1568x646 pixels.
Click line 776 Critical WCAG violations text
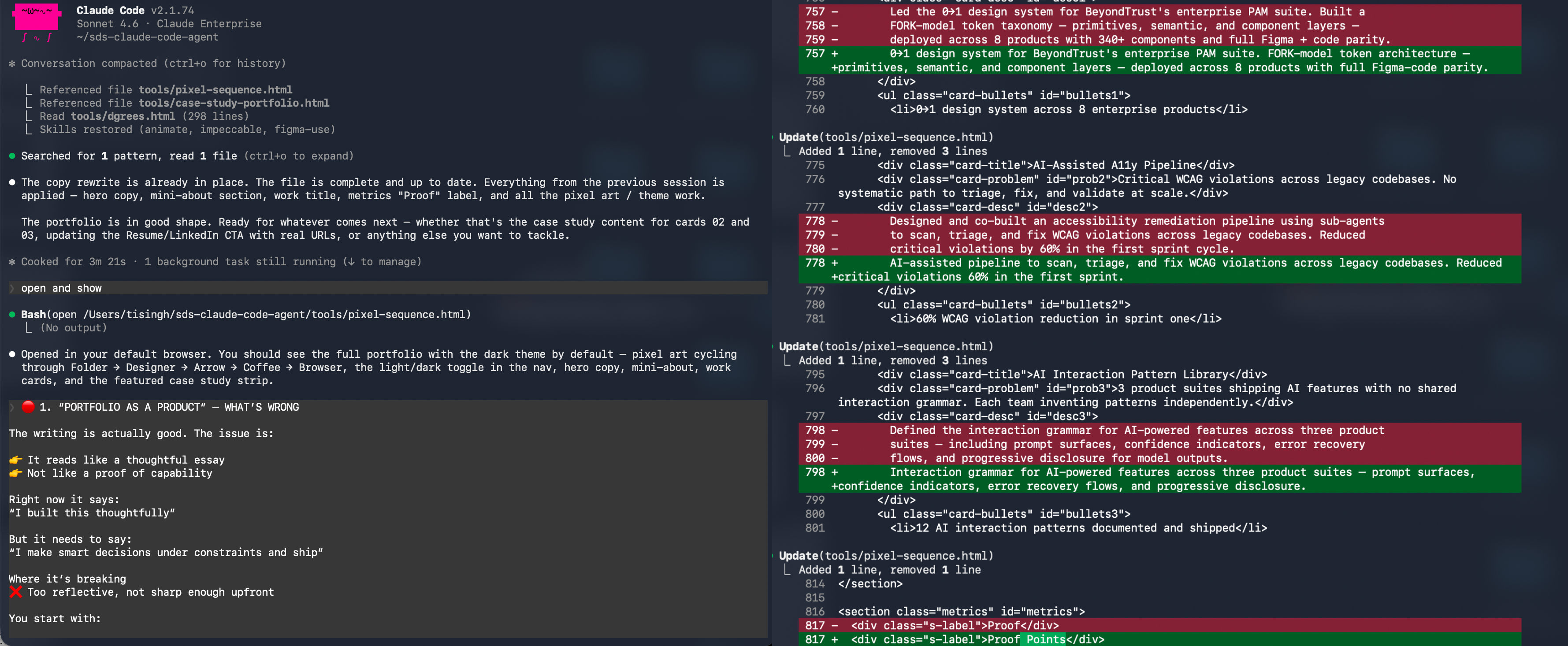click(1148, 186)
